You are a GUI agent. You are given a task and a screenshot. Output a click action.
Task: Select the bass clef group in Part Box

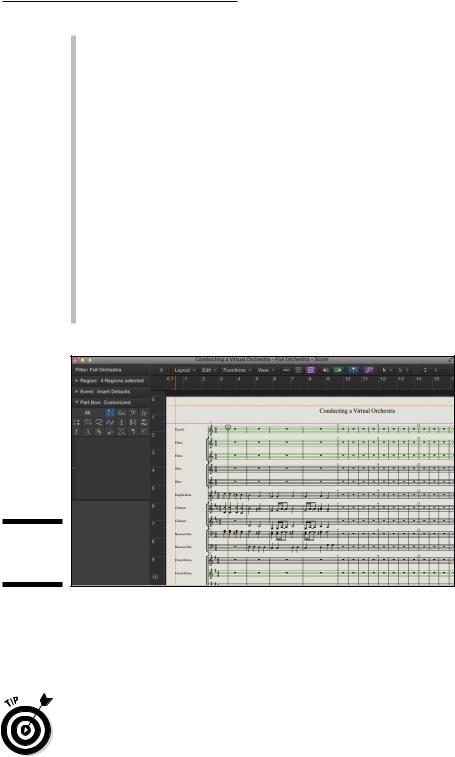pos(132,413)
